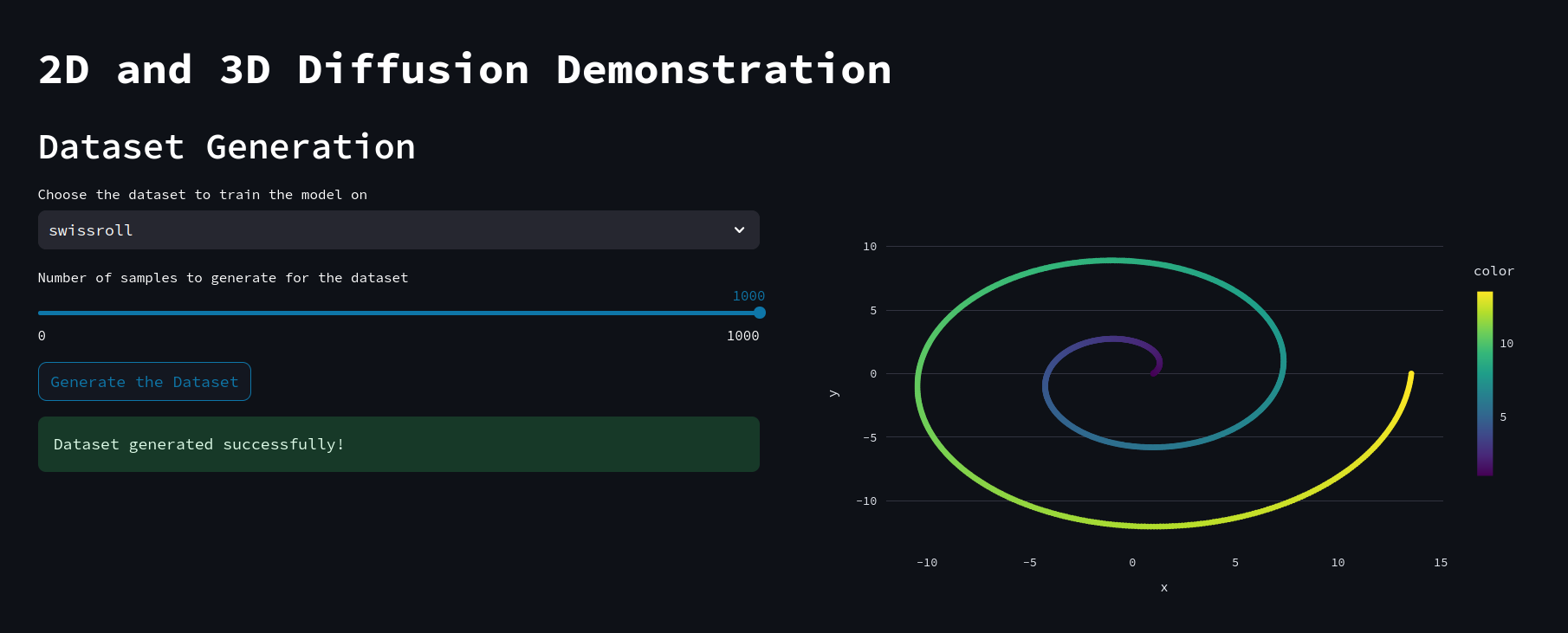Viewport: 1568px width, 633px height.
Task: Click the y-axis tick label 10
Action: 870,247
